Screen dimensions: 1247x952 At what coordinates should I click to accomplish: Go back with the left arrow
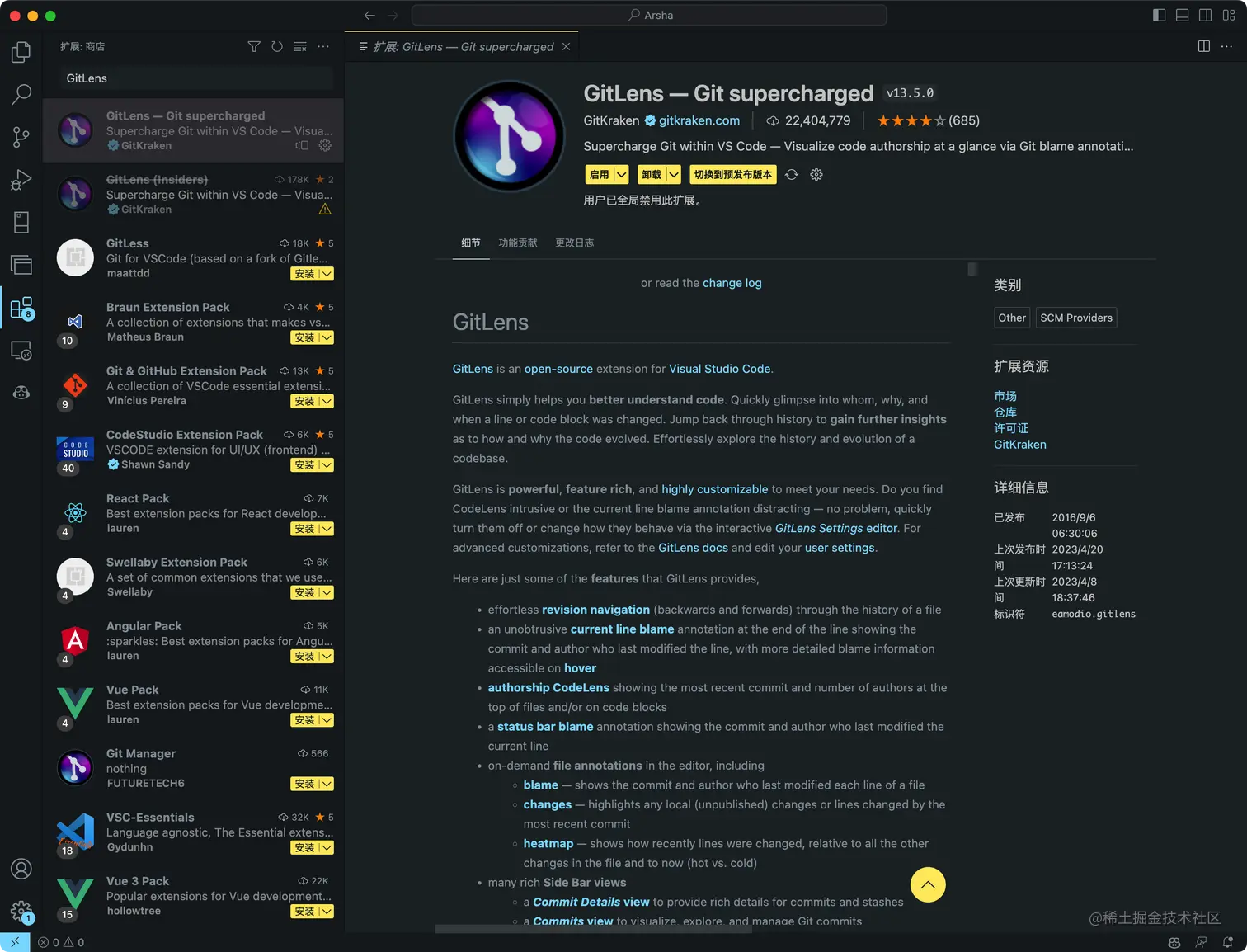369,15
